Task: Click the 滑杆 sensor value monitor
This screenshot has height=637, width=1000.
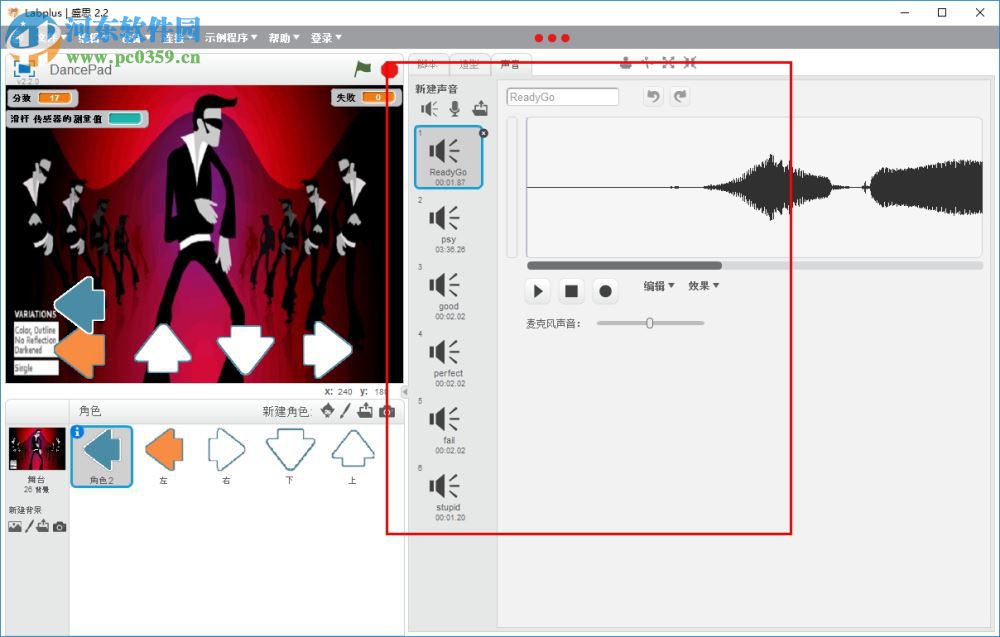Action: [77, 119]
